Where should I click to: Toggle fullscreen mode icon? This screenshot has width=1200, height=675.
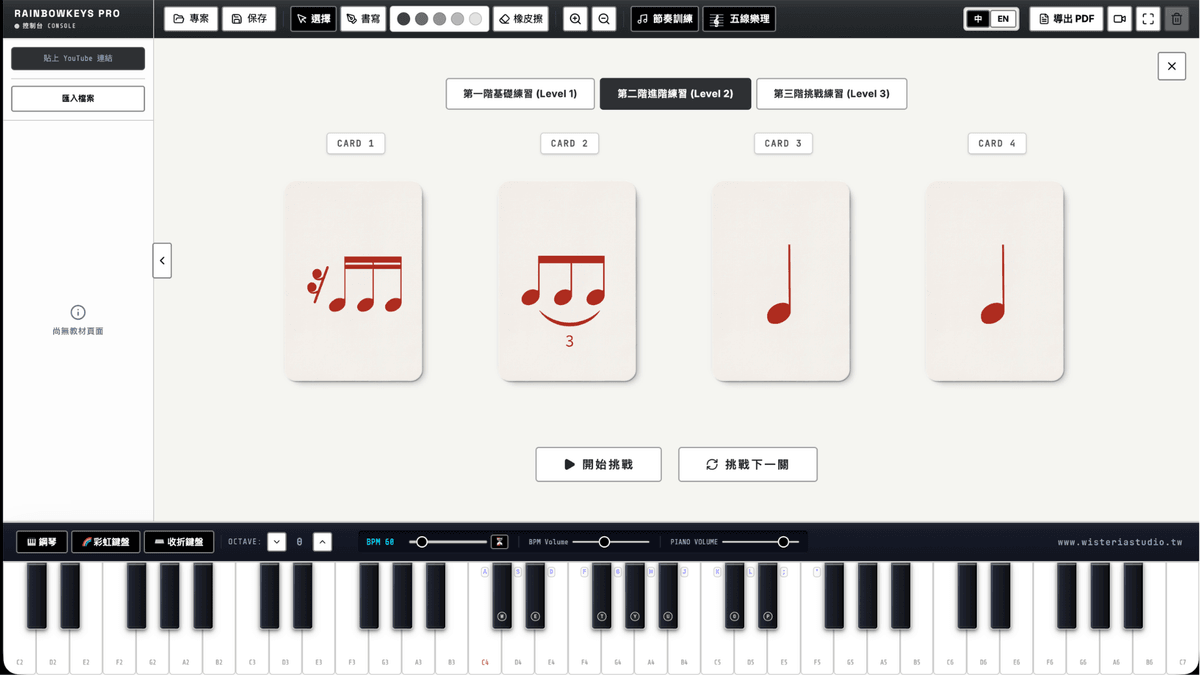(1148, 19)
